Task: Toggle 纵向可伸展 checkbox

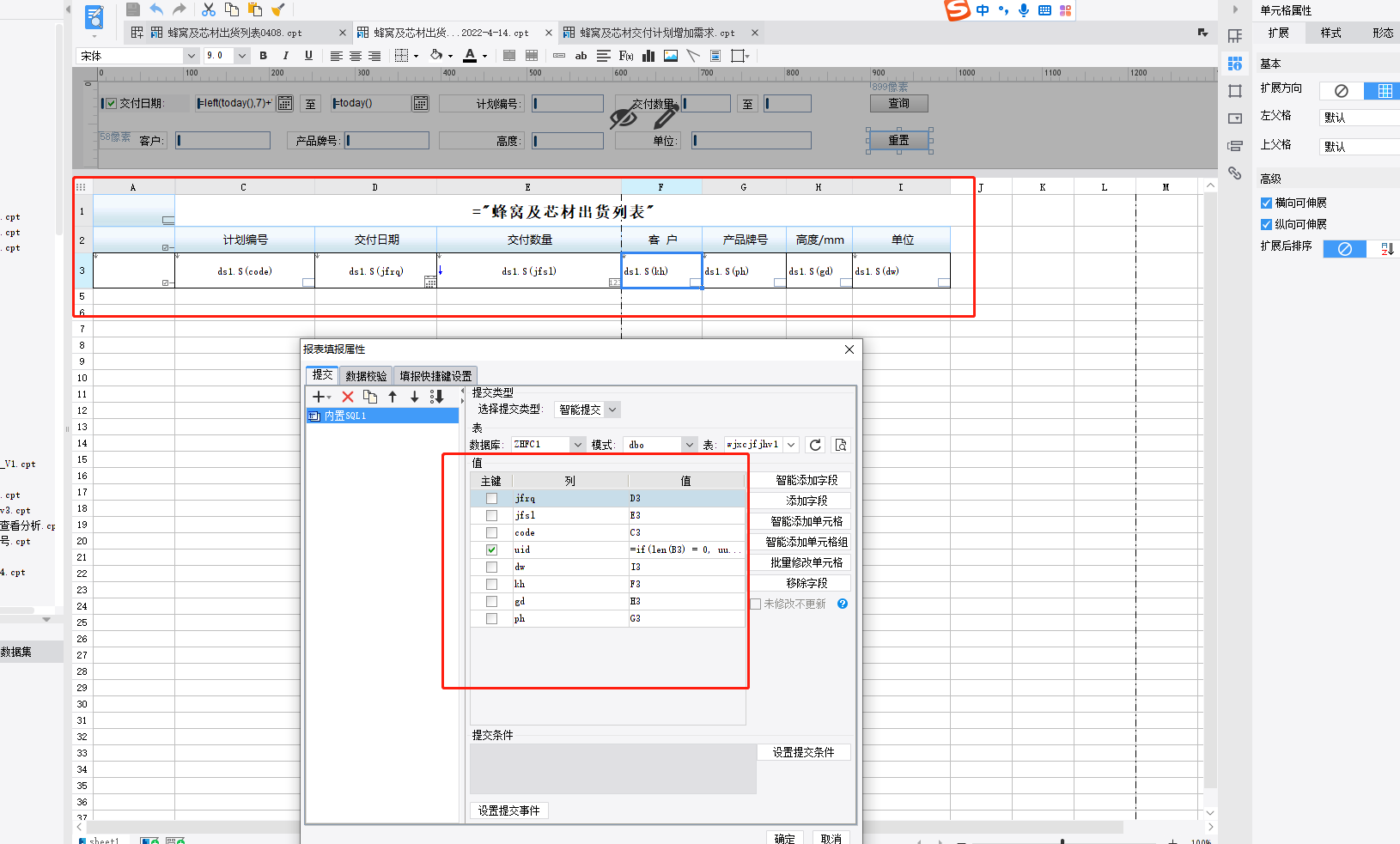Action: coord(1266,224)
